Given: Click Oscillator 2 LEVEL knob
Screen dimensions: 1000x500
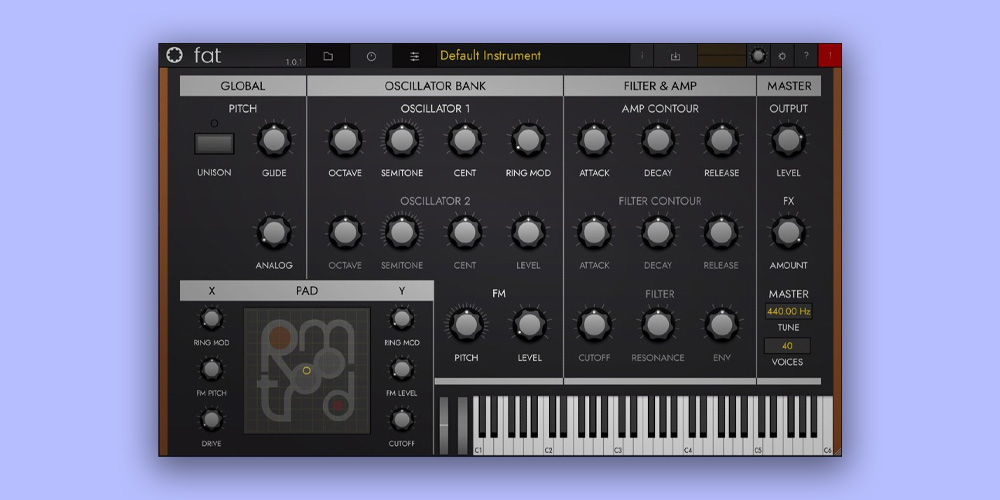Looking at the screenshot, I should point(528,232).
